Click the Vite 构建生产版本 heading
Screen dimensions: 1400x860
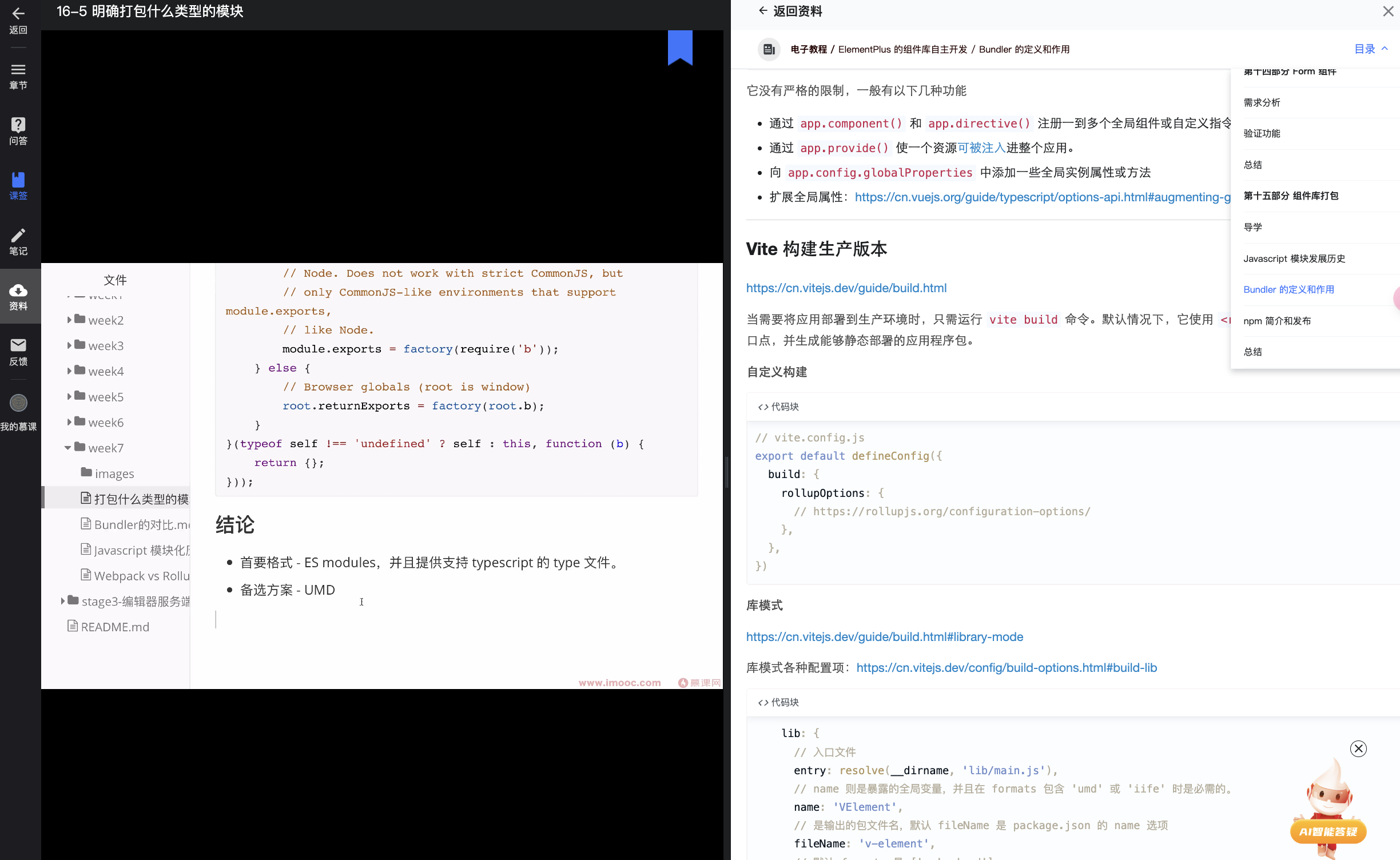click(817, 249)
